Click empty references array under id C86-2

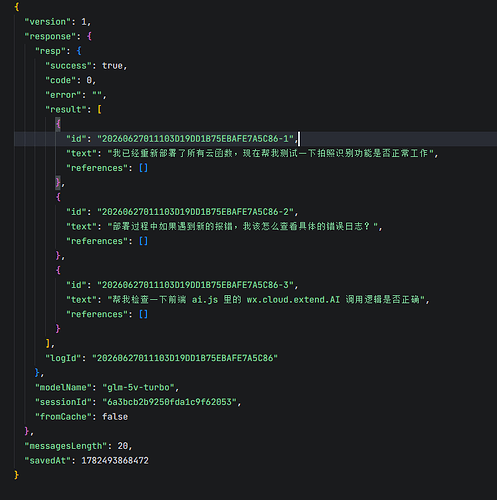point(143,241)
